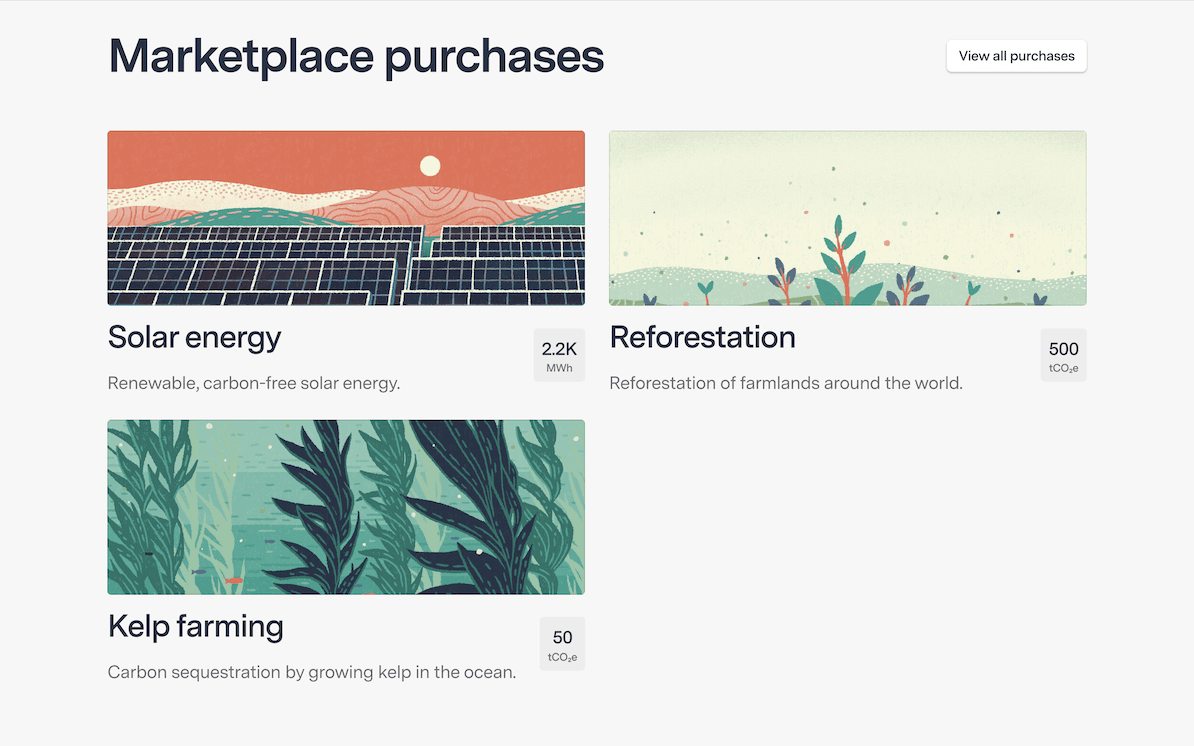This screenshot has height=746, width=1194.
Task: Click the orange fish in kelp illustration
Action: click(x=233, y=580)
